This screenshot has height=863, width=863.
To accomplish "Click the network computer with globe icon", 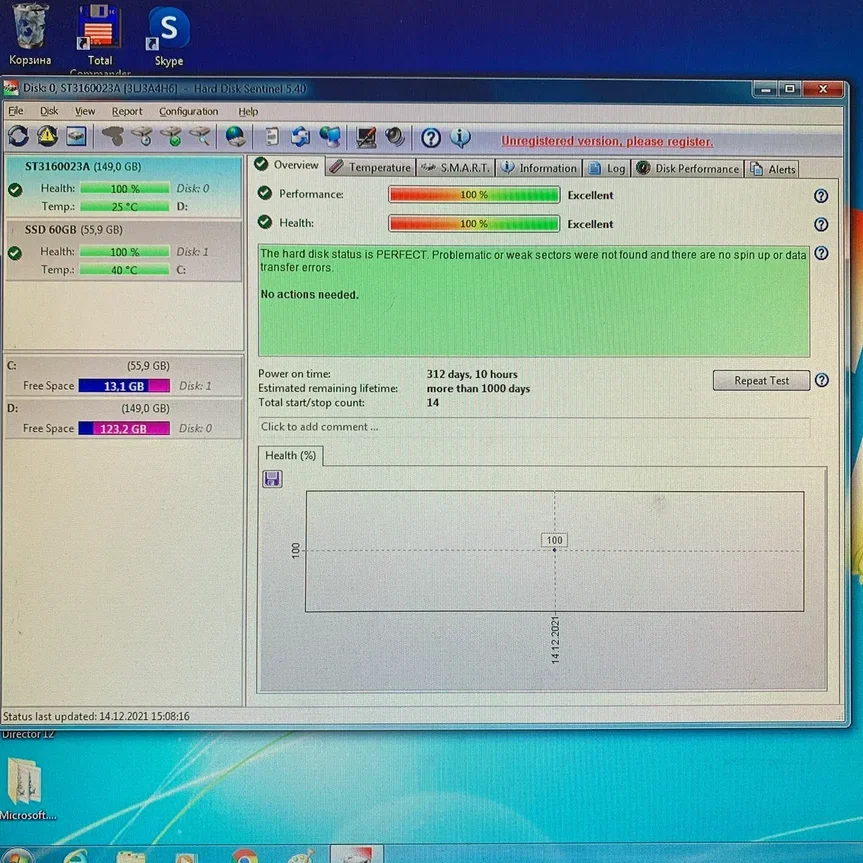I will point(330,136).
